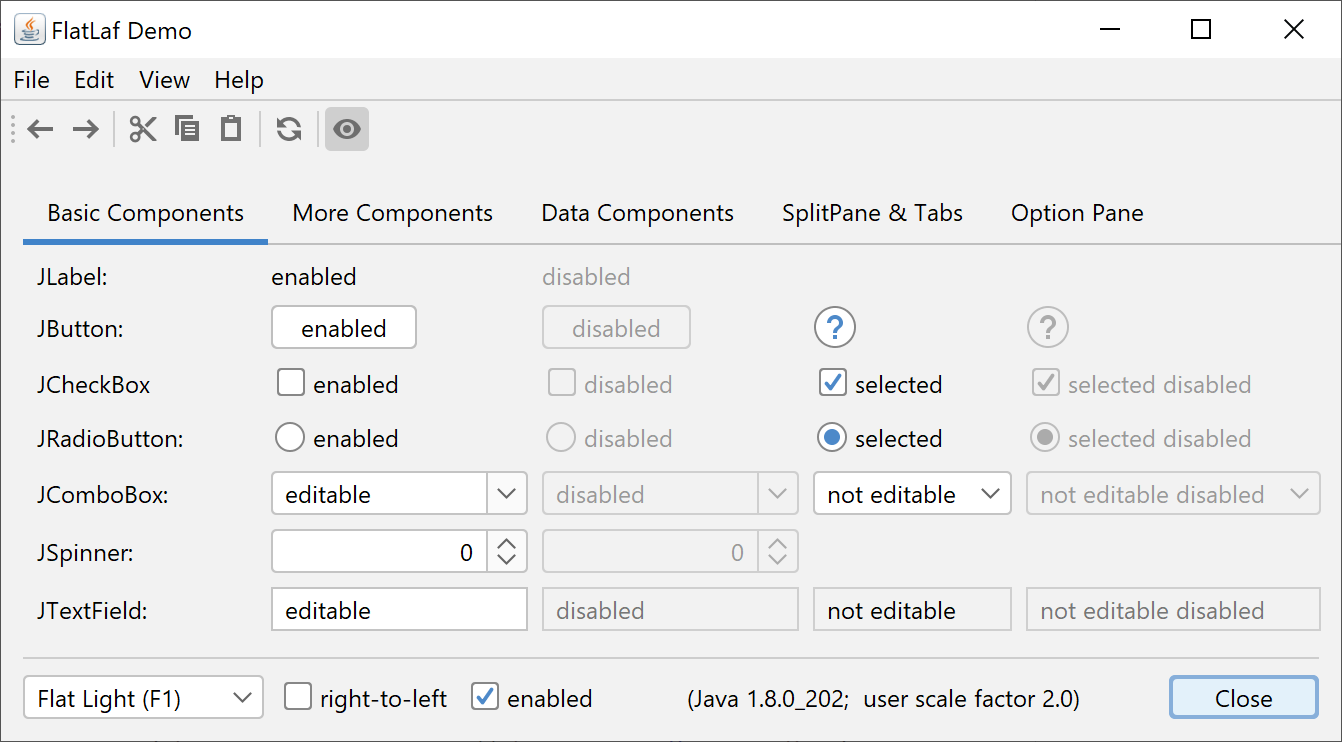Click the Forward arrow toolbar icon
The width and height of the screenshot is (1342, 742).
pos(86,129)
